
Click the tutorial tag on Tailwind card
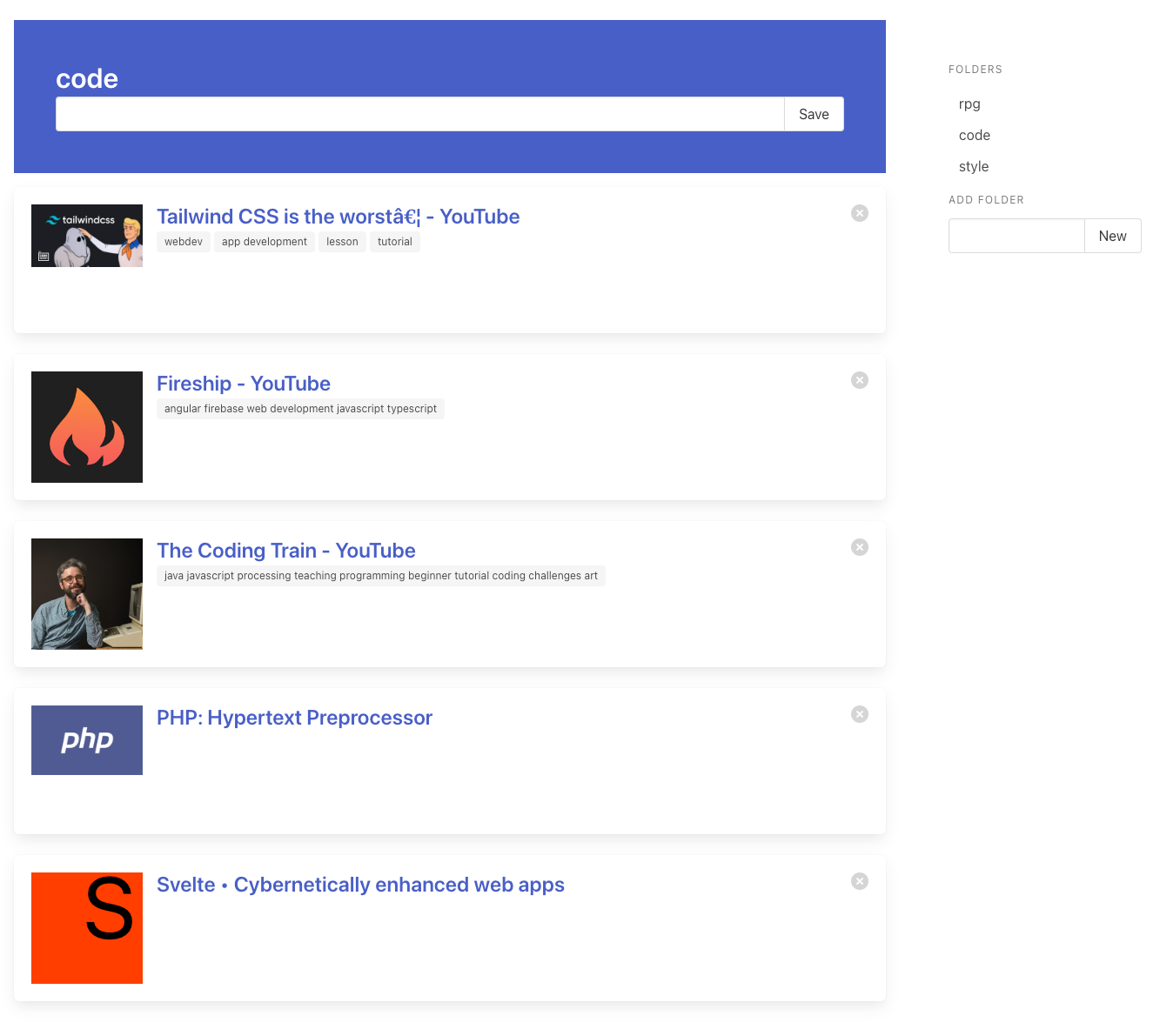[395, 242]
